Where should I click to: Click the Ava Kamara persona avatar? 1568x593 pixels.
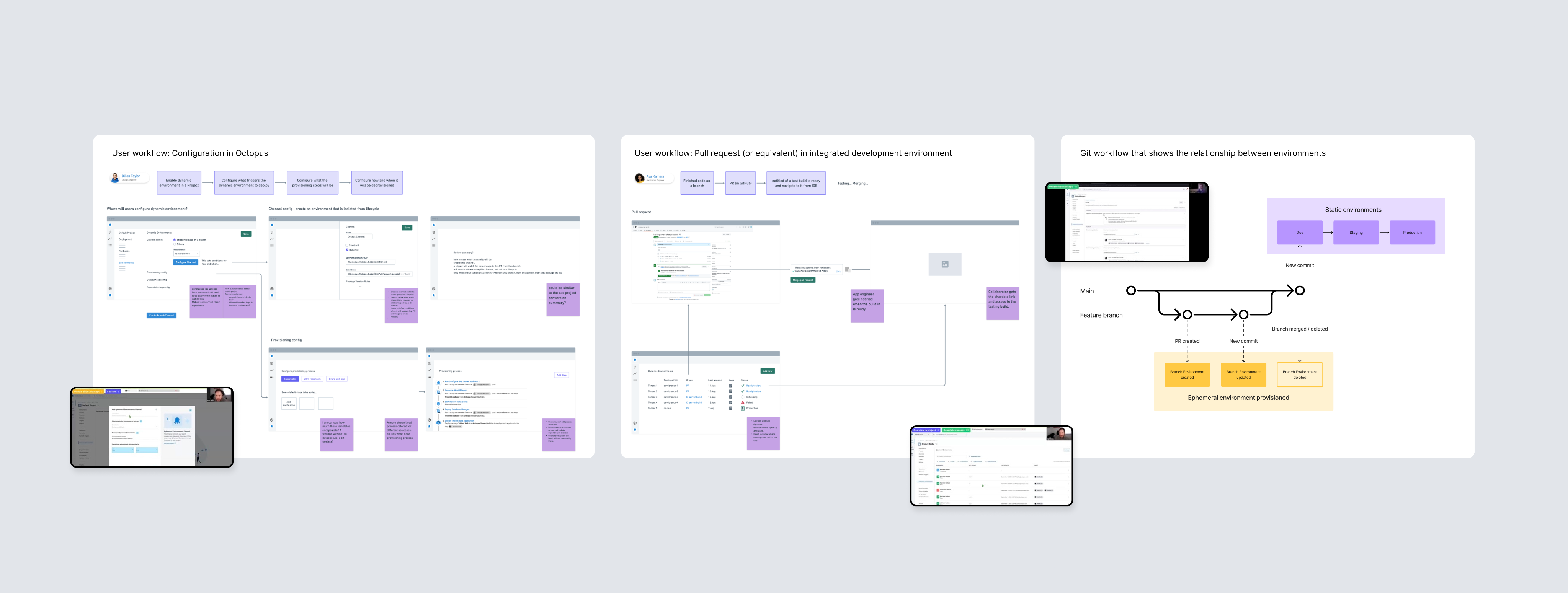(x=639, y=178)
